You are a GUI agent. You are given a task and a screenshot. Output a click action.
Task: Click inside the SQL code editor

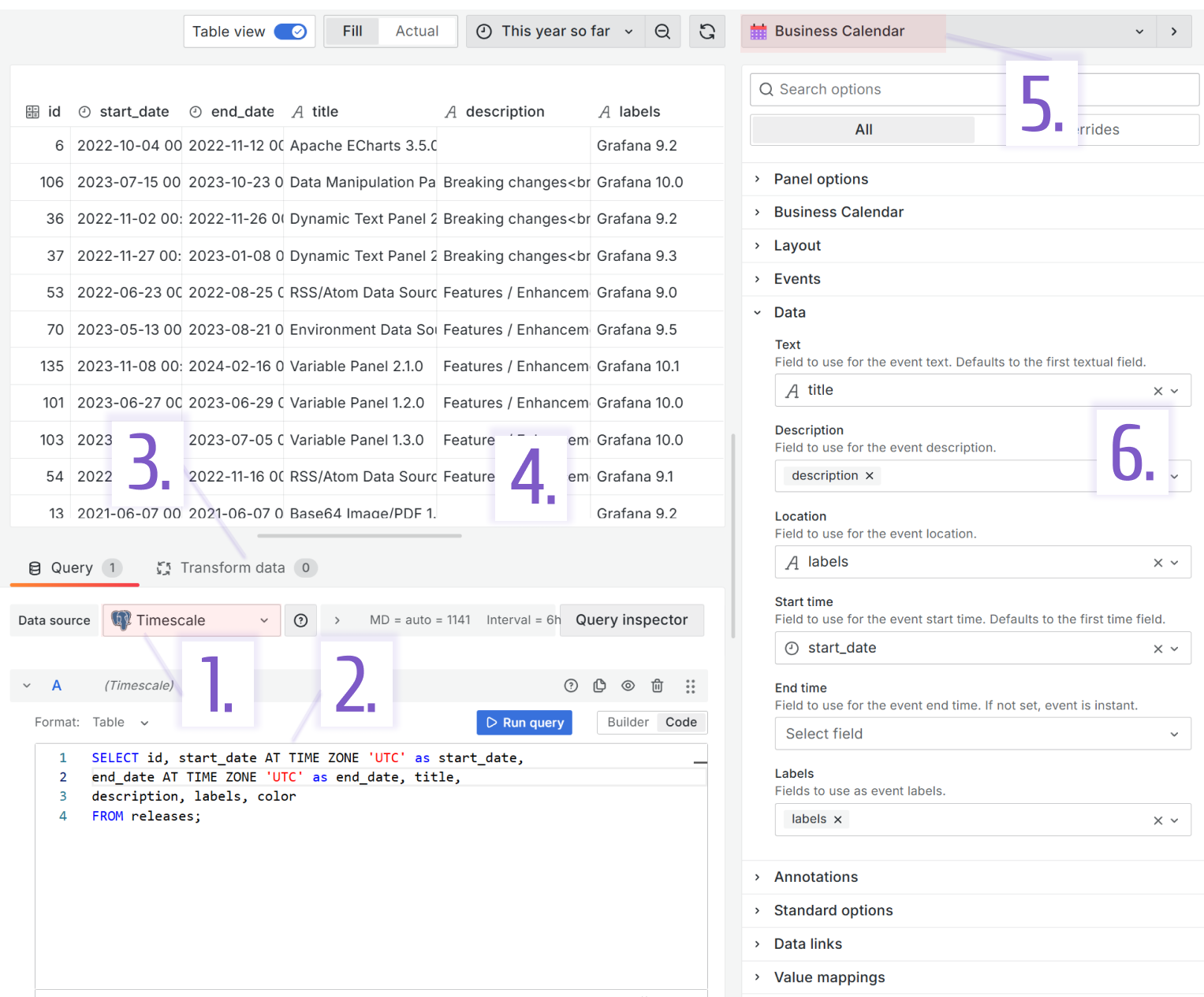pyautogui.click(x=371, y=867)
